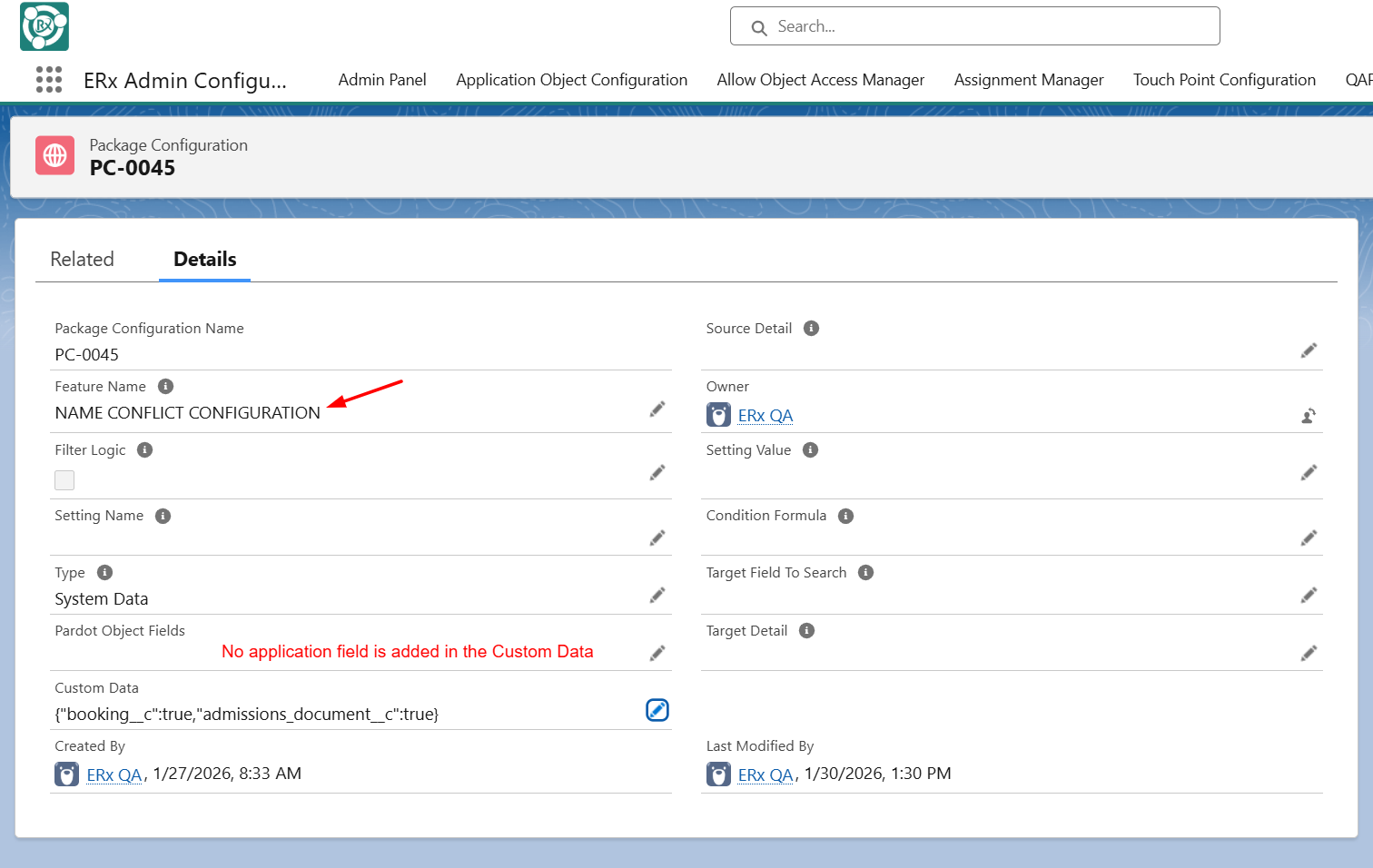Open the Admin Panel navigation item
The height and width of the screenshot is (868, 1373).
click(x=382, y=80)
